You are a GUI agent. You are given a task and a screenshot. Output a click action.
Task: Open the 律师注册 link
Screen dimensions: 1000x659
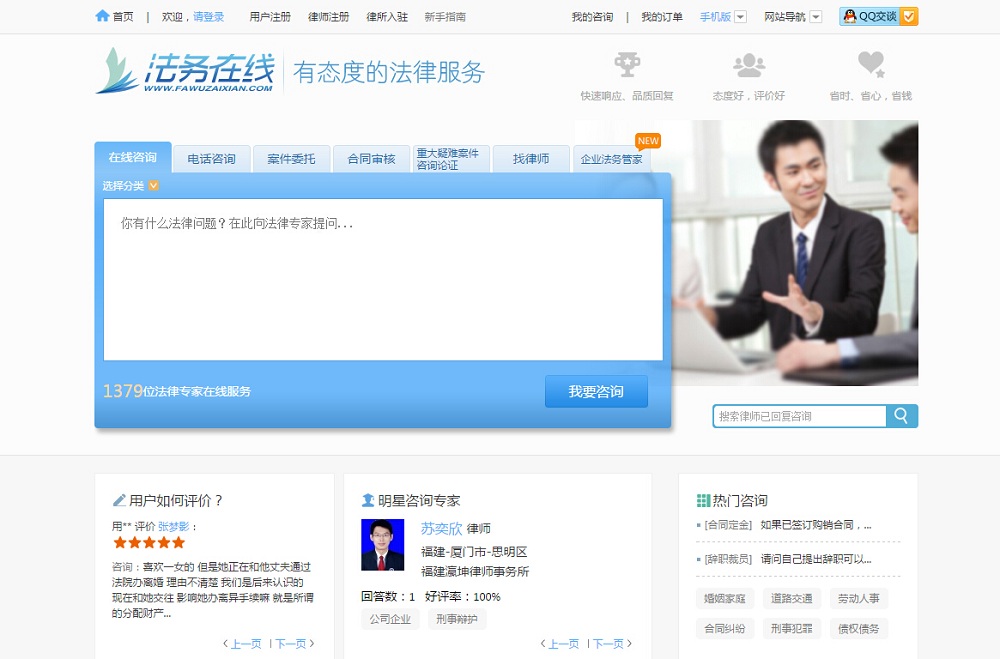point(328,17)
